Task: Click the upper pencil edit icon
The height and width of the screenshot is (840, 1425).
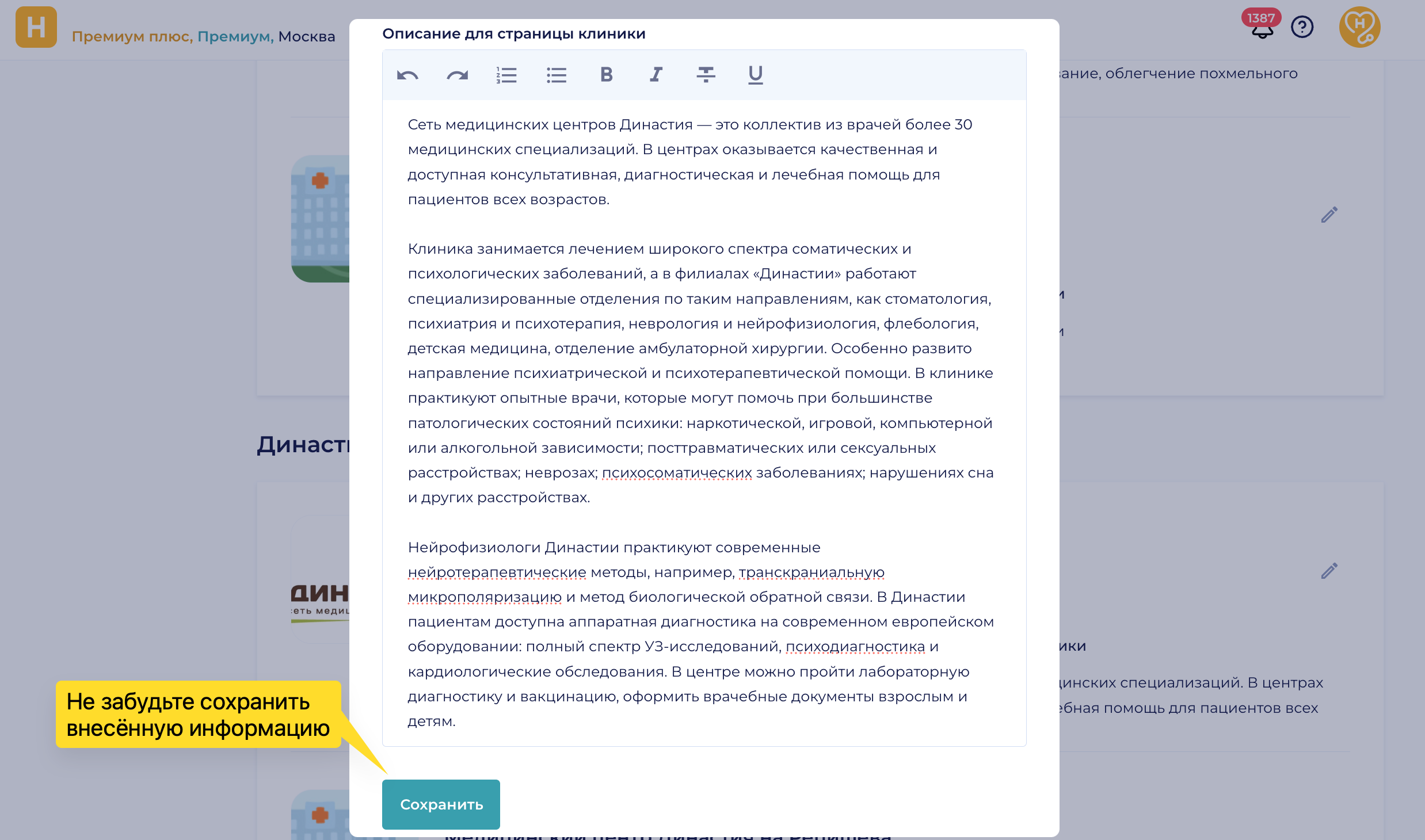Action: tap(1329, 215)
